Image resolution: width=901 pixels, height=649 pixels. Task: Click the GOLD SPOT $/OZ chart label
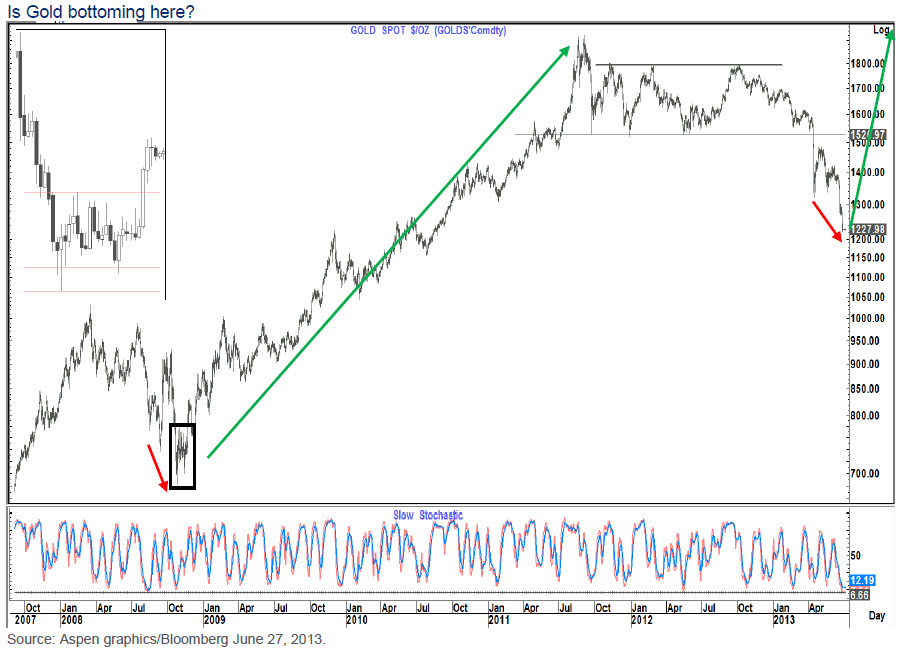(x=428, y=31)
